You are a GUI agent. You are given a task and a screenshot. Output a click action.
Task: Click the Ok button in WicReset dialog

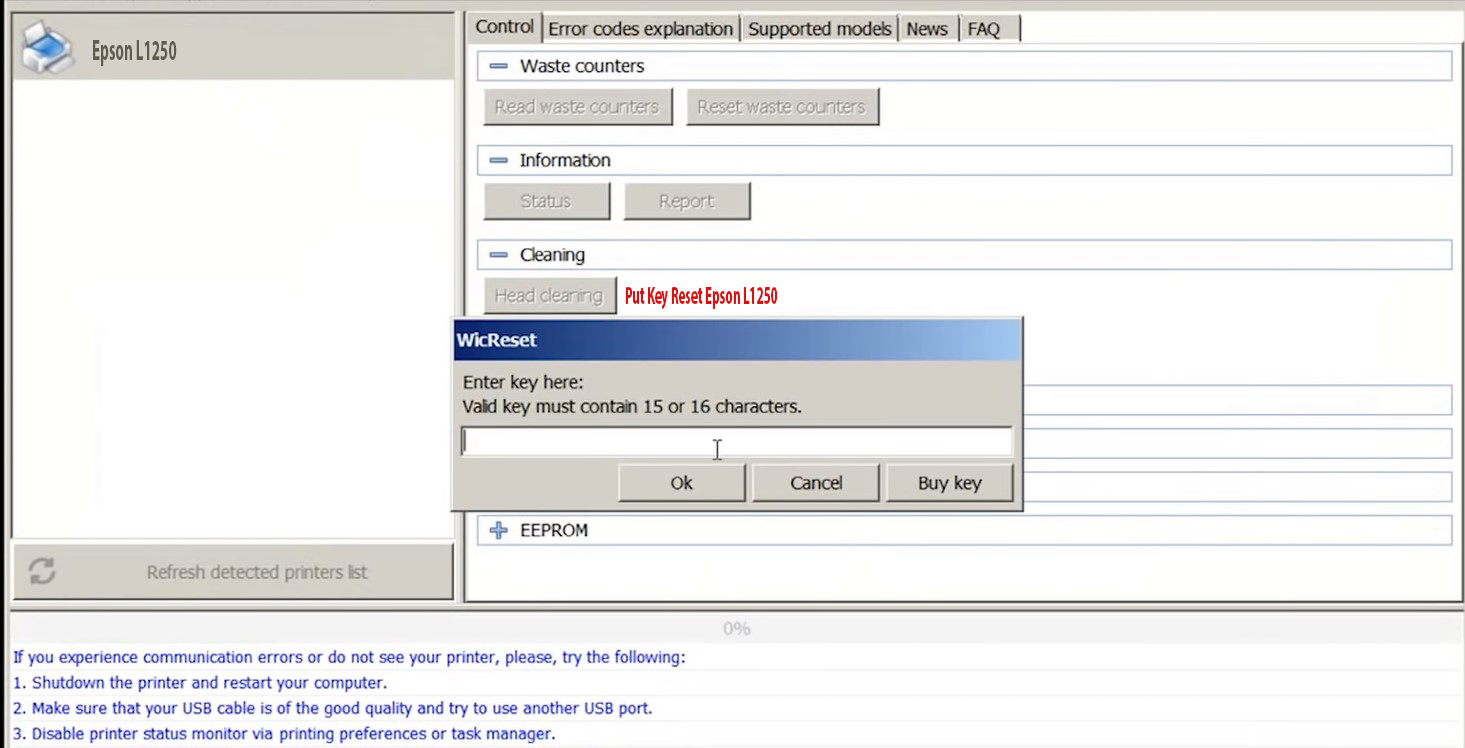coord(681,483)
